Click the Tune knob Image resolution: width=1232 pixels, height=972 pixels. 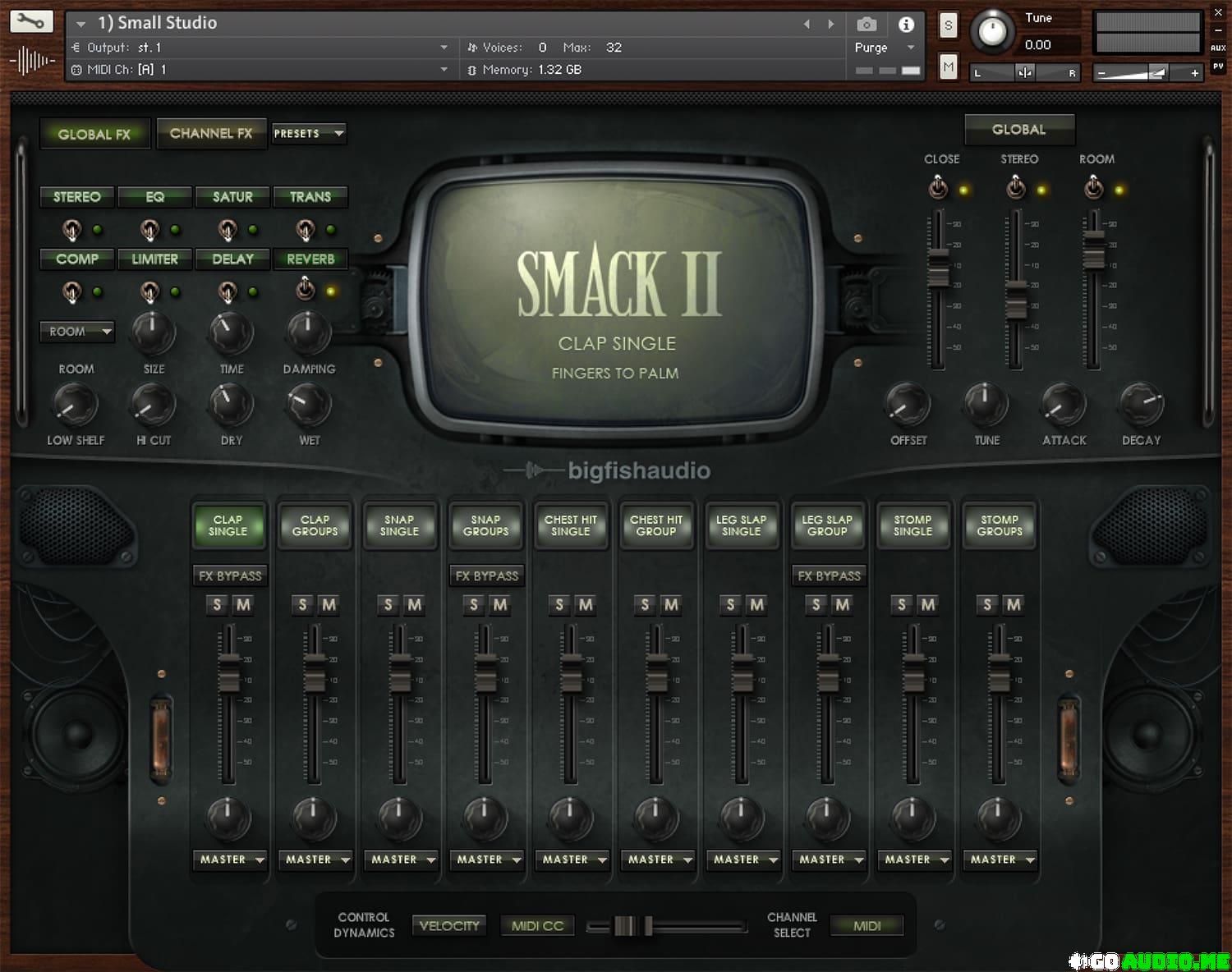(x=992, y=32)
